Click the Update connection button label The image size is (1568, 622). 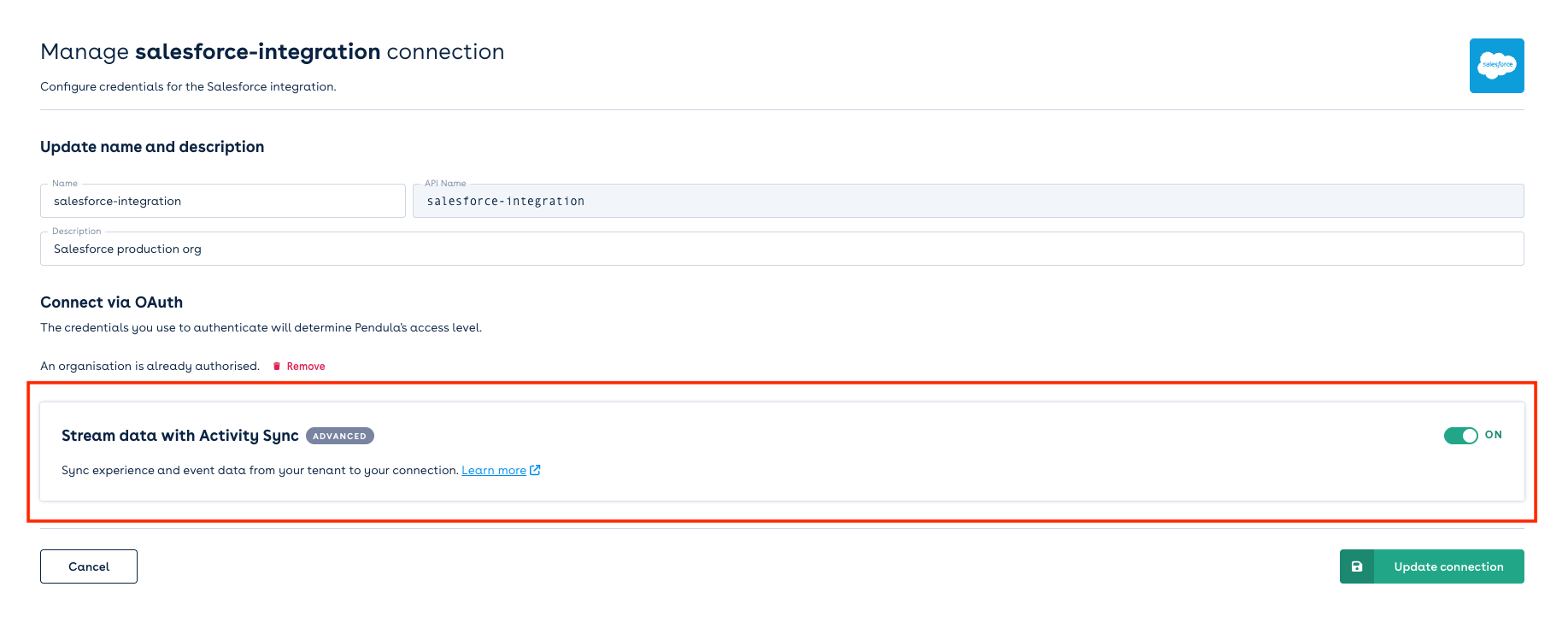[x=1448, y=566]
